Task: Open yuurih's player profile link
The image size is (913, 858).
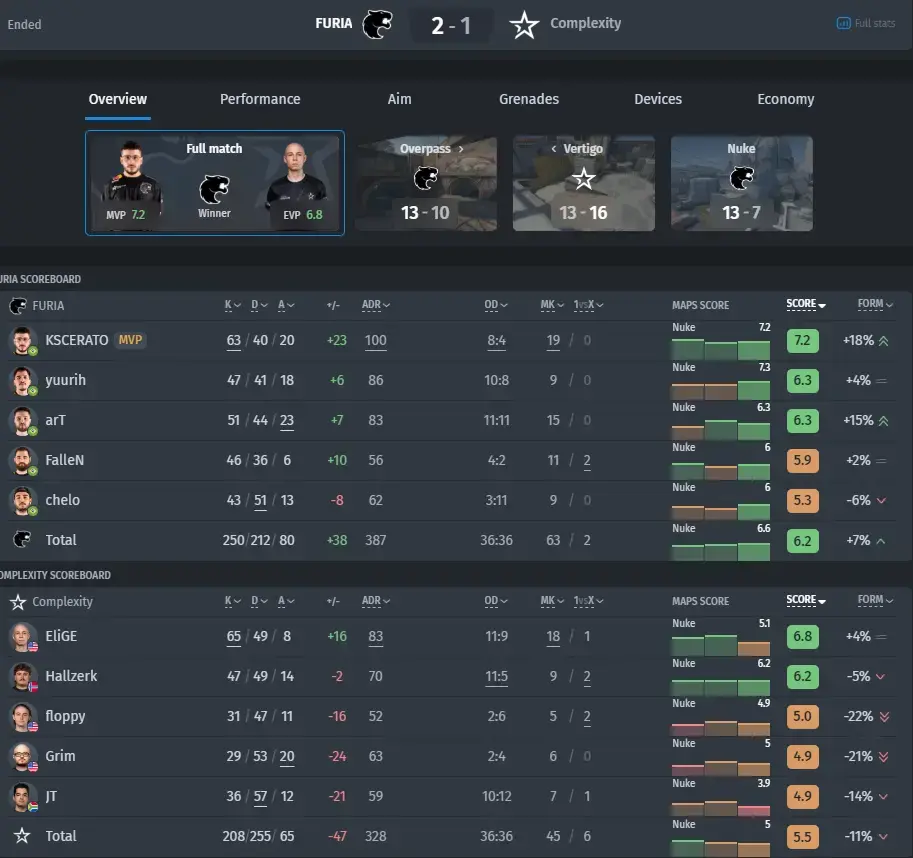Action: coord(66,381)
